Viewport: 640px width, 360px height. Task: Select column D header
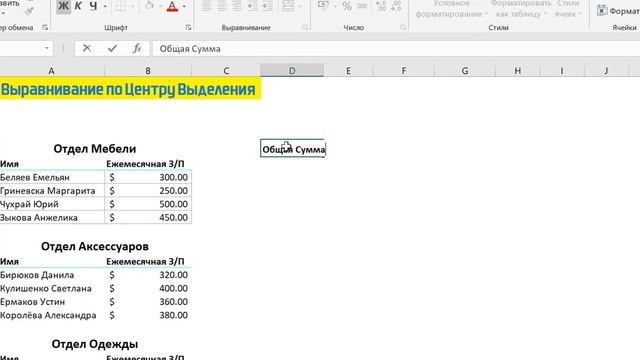[292, 71]
